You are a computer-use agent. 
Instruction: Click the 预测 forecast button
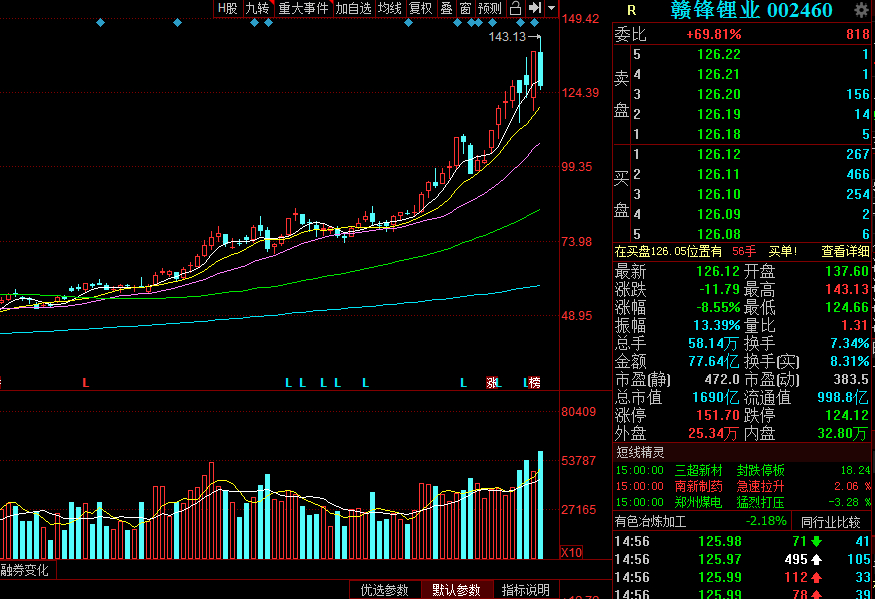point(490,8)
